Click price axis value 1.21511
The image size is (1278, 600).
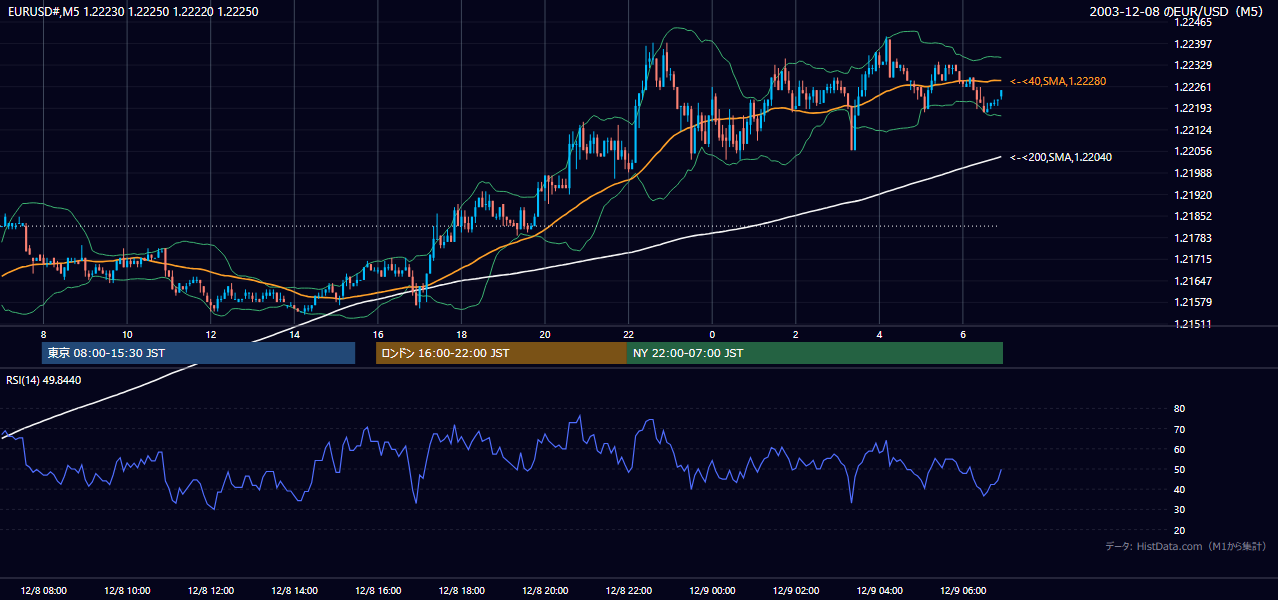pyautogui.click(x=1192, y=324)
